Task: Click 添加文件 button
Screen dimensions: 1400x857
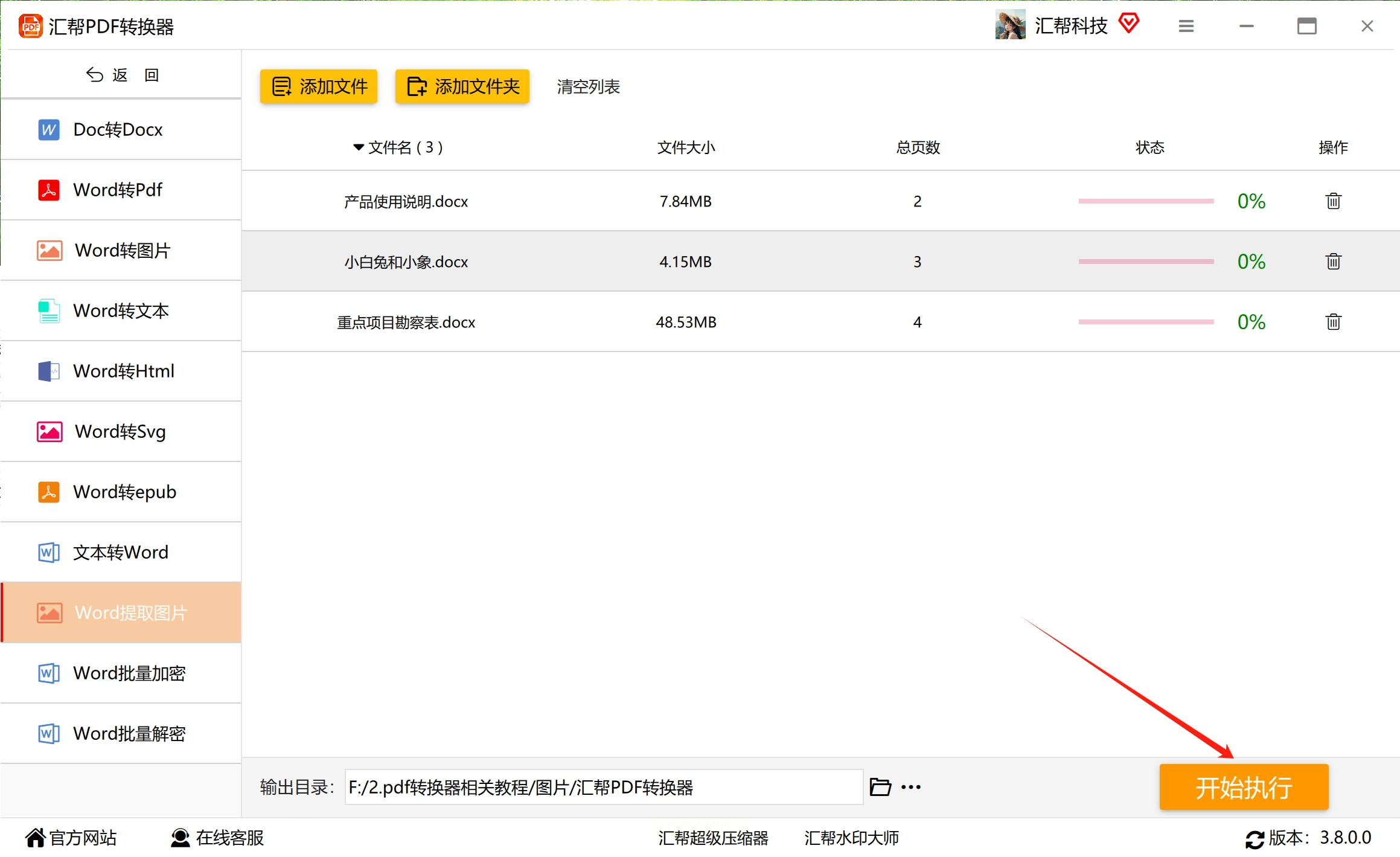Action: click(x=319, y=86)
